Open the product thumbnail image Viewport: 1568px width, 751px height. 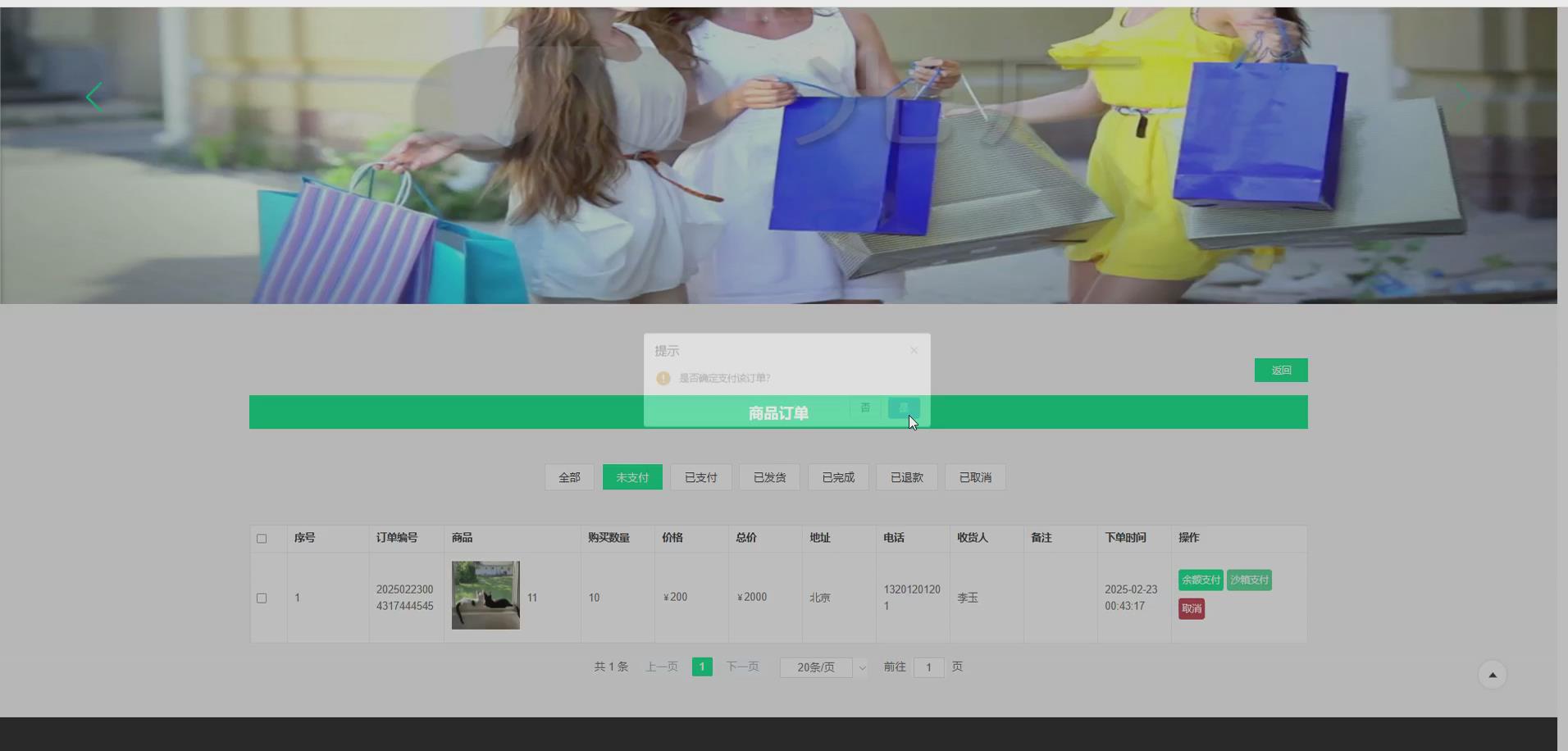pos(485,595)
